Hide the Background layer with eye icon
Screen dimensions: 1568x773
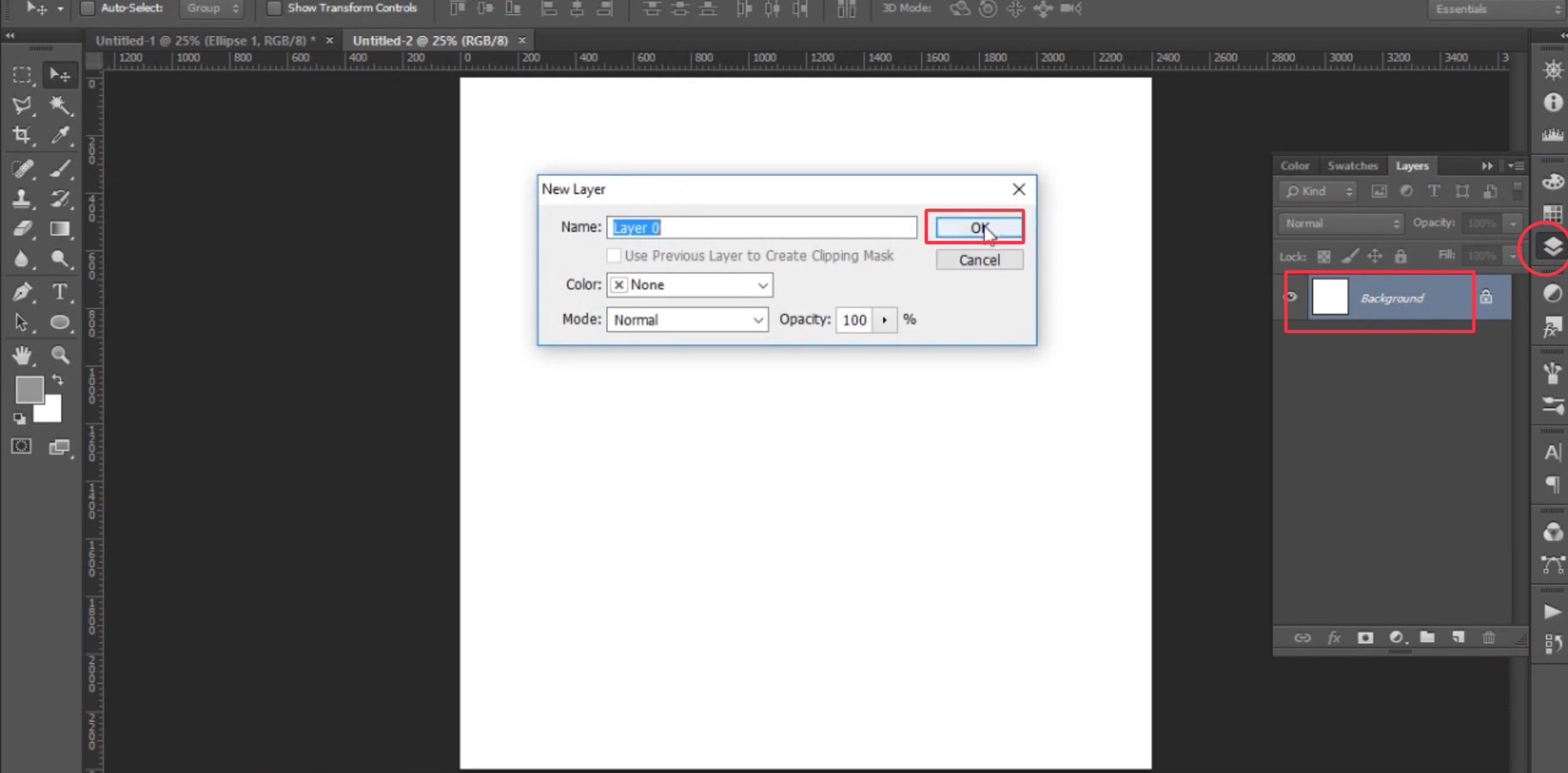[1290, 298]
